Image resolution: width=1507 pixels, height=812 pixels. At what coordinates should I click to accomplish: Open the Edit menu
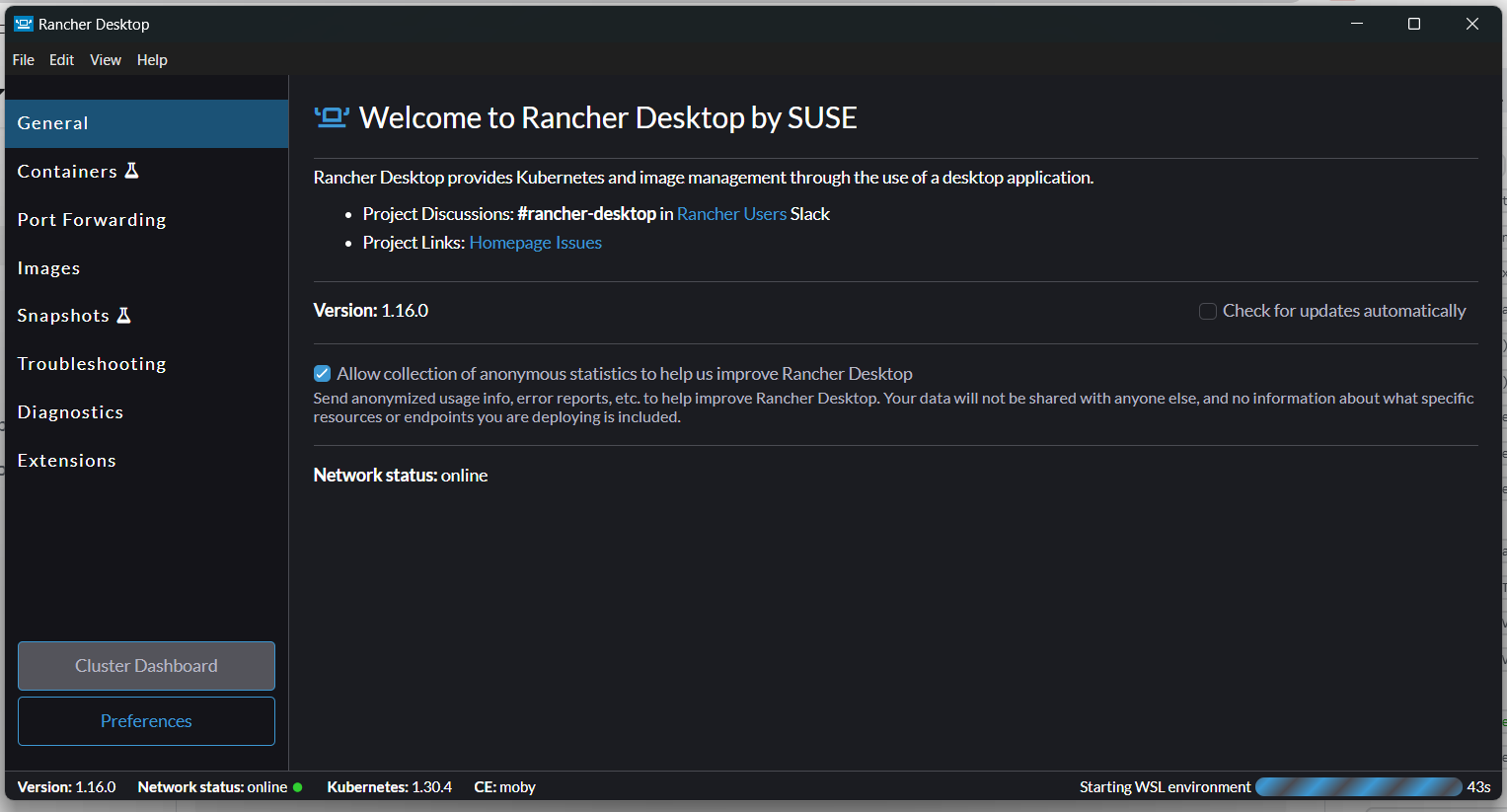point(62,60)
